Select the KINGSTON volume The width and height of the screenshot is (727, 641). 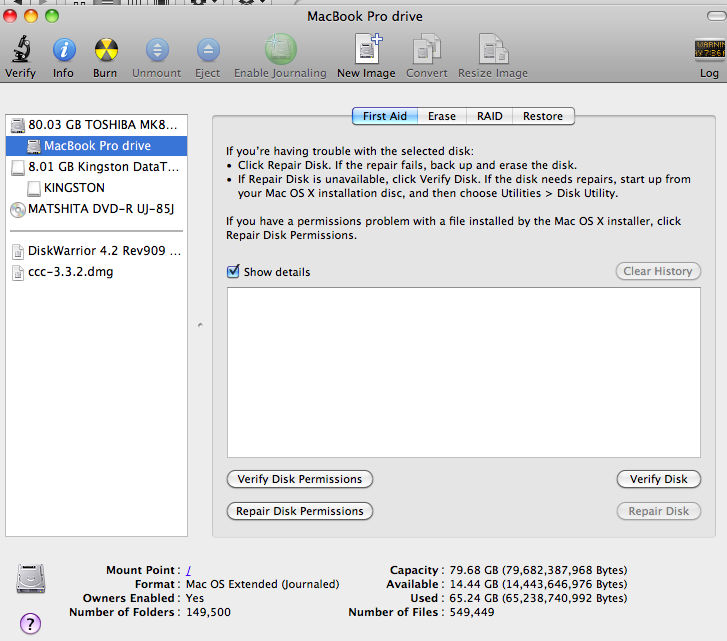[x=96, y=187]
